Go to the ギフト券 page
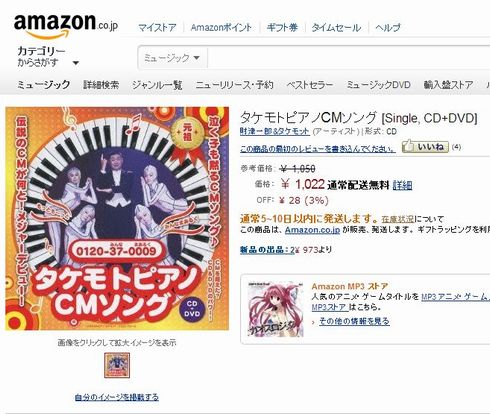The image size is (490, 414). [282, 28]
